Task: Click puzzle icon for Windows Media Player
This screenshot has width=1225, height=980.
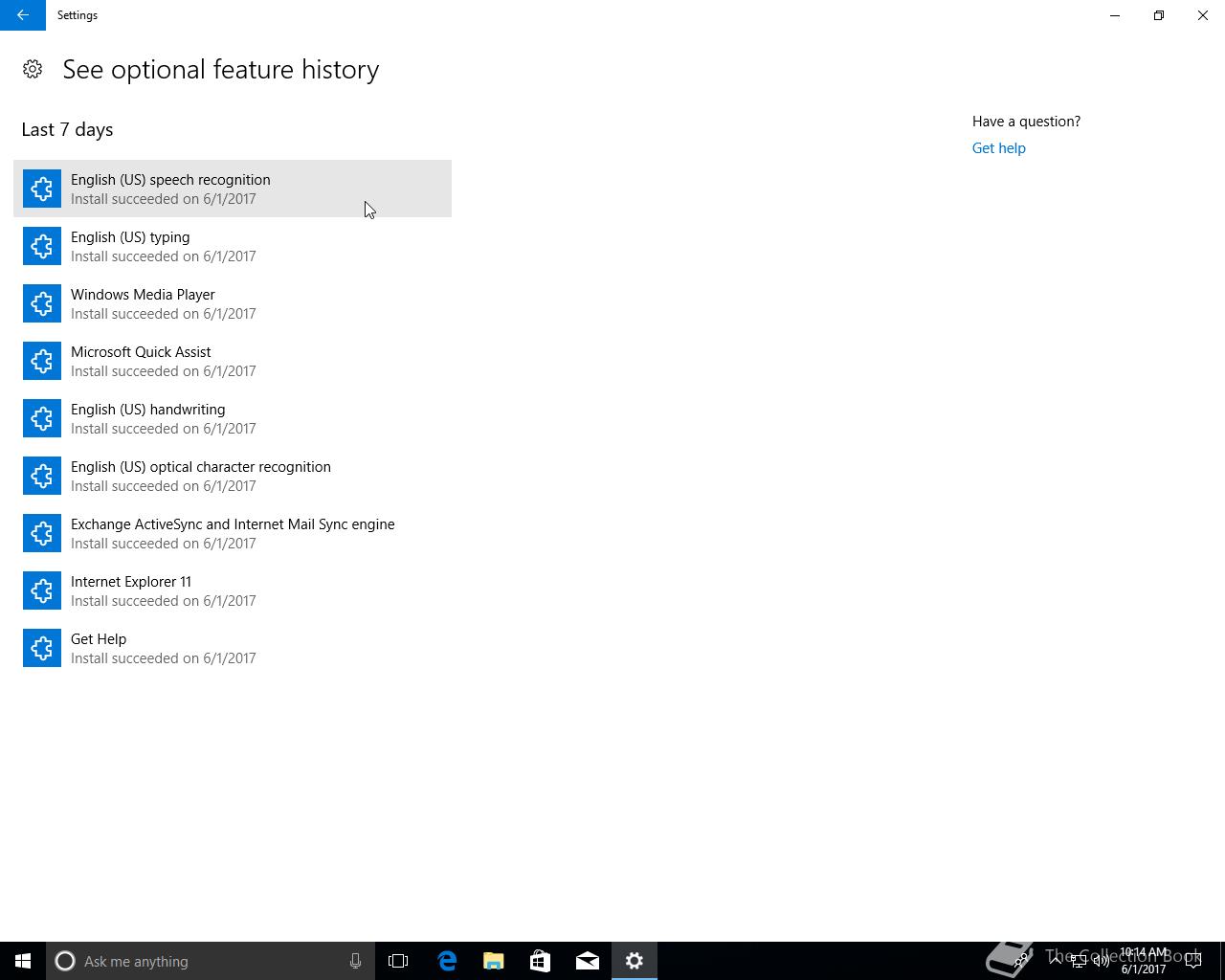Action: (x=42, y=303)
